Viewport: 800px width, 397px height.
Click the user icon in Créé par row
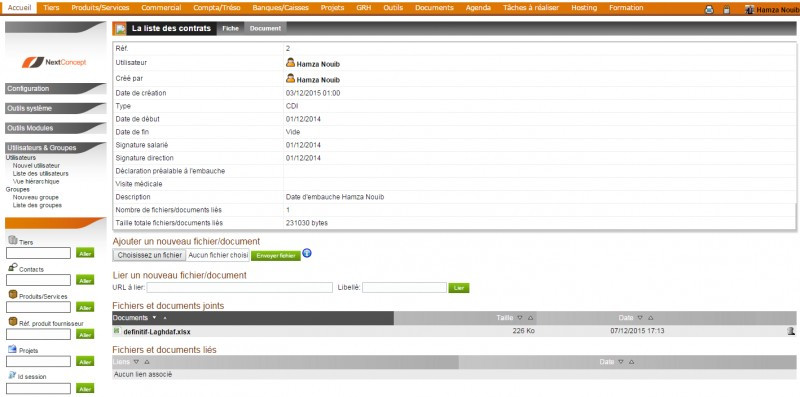coord(290,79)
